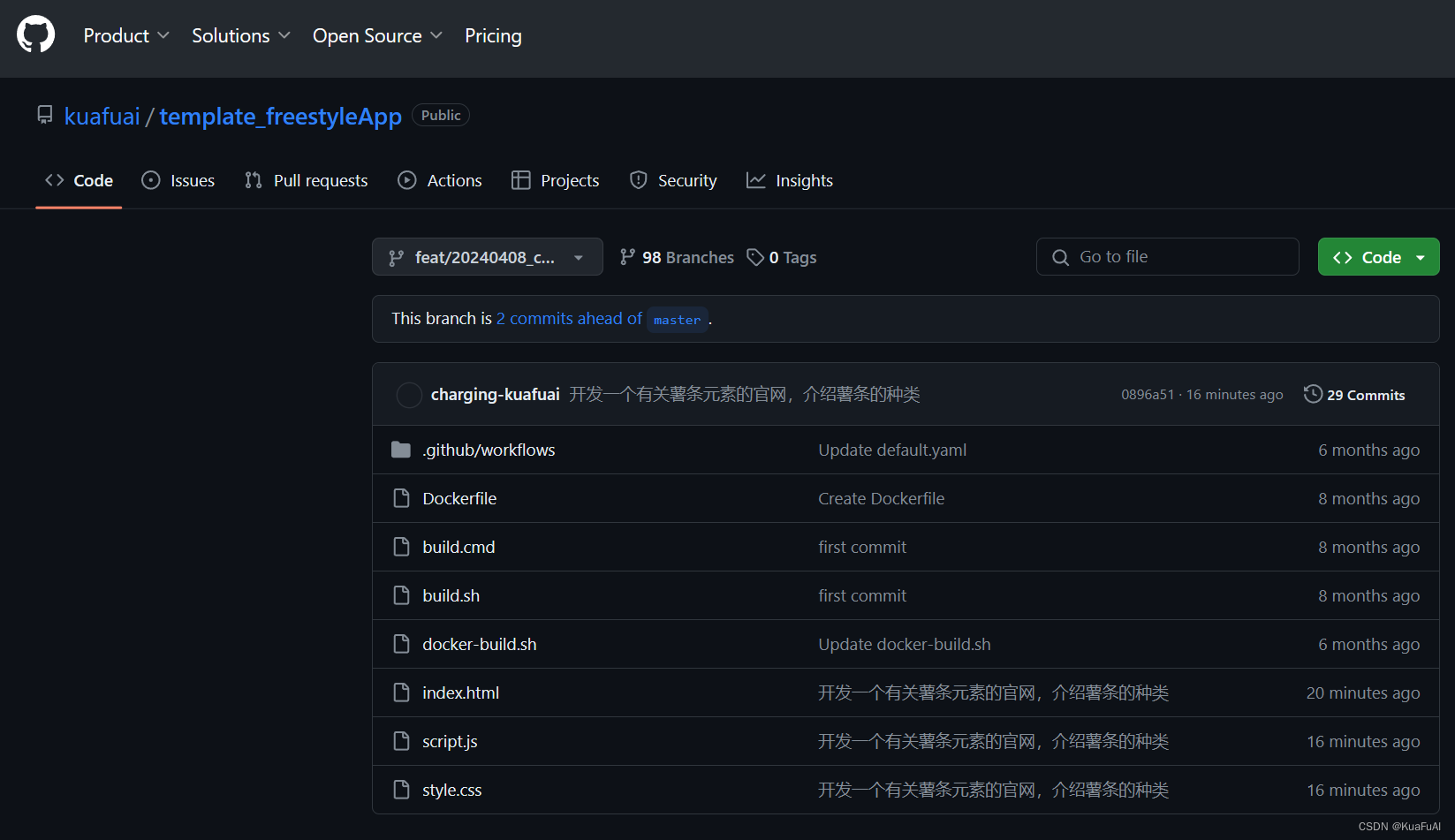Click the file icon beside docker-build.sh
Screen dimensions: 1455x840
[x=401, y=644]
